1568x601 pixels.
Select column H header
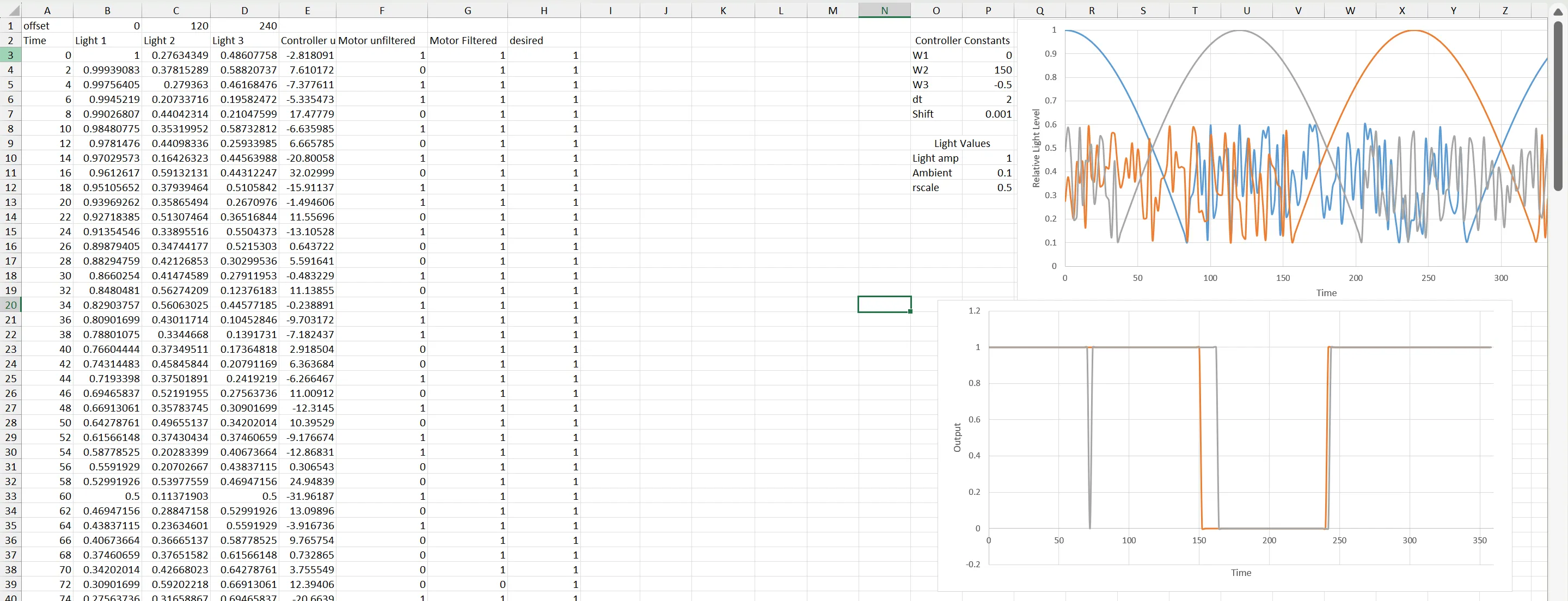point(544,10)
